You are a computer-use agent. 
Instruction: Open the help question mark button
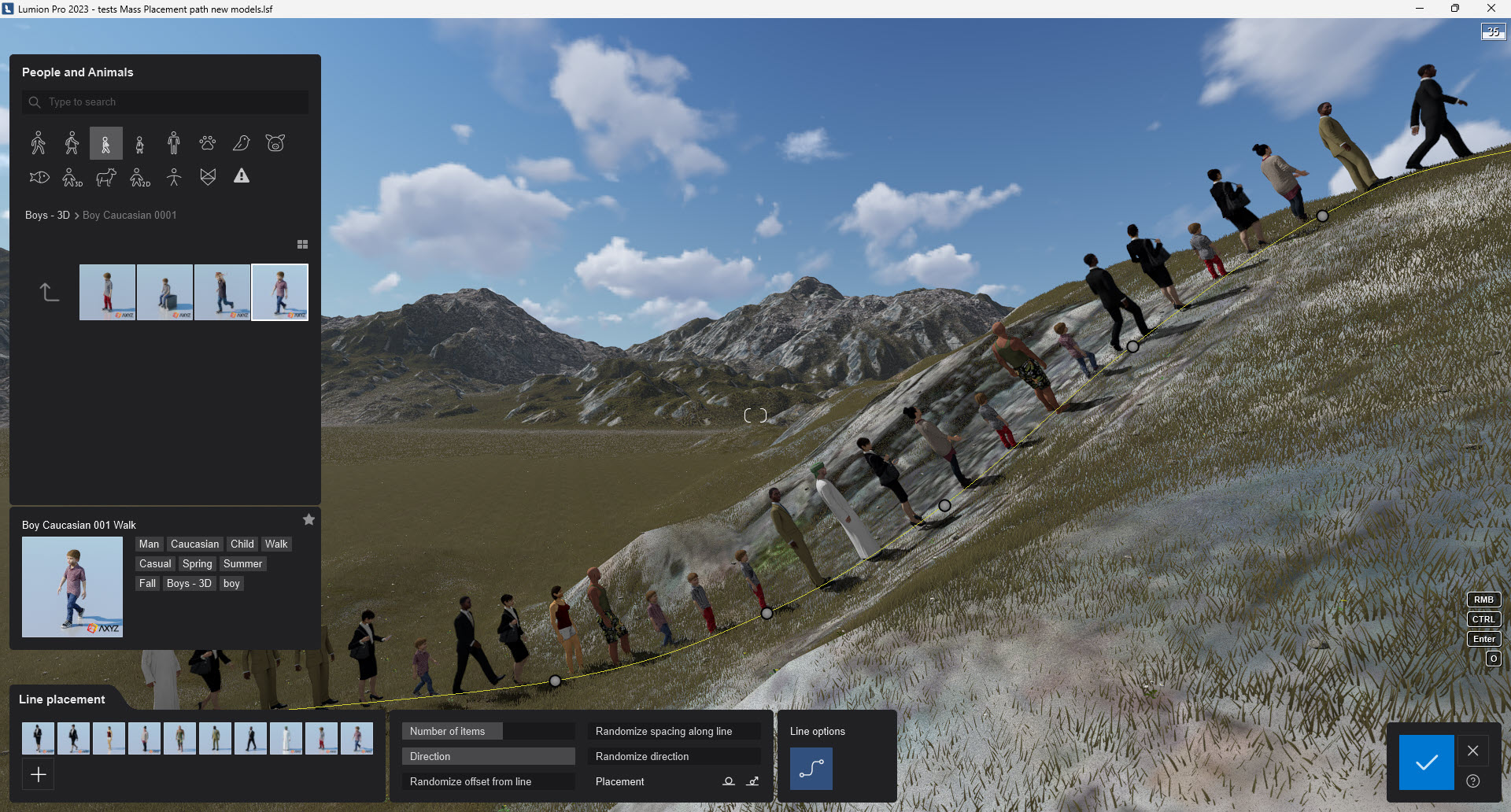(1472, 781)
